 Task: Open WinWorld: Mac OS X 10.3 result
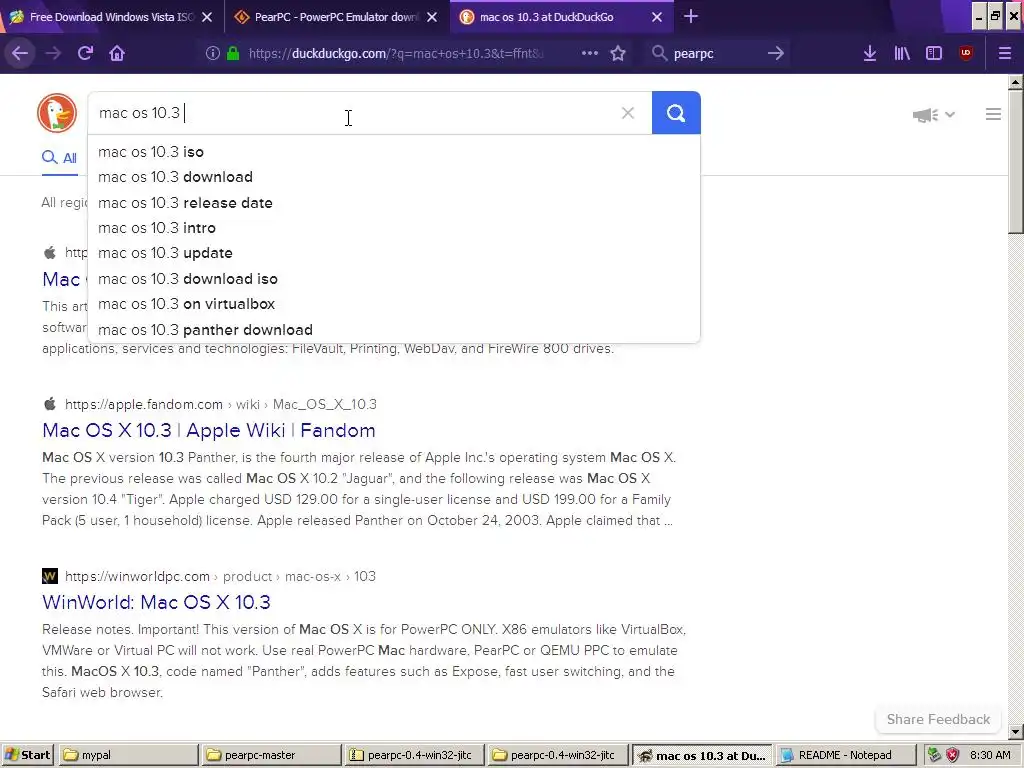coord(156,602)
